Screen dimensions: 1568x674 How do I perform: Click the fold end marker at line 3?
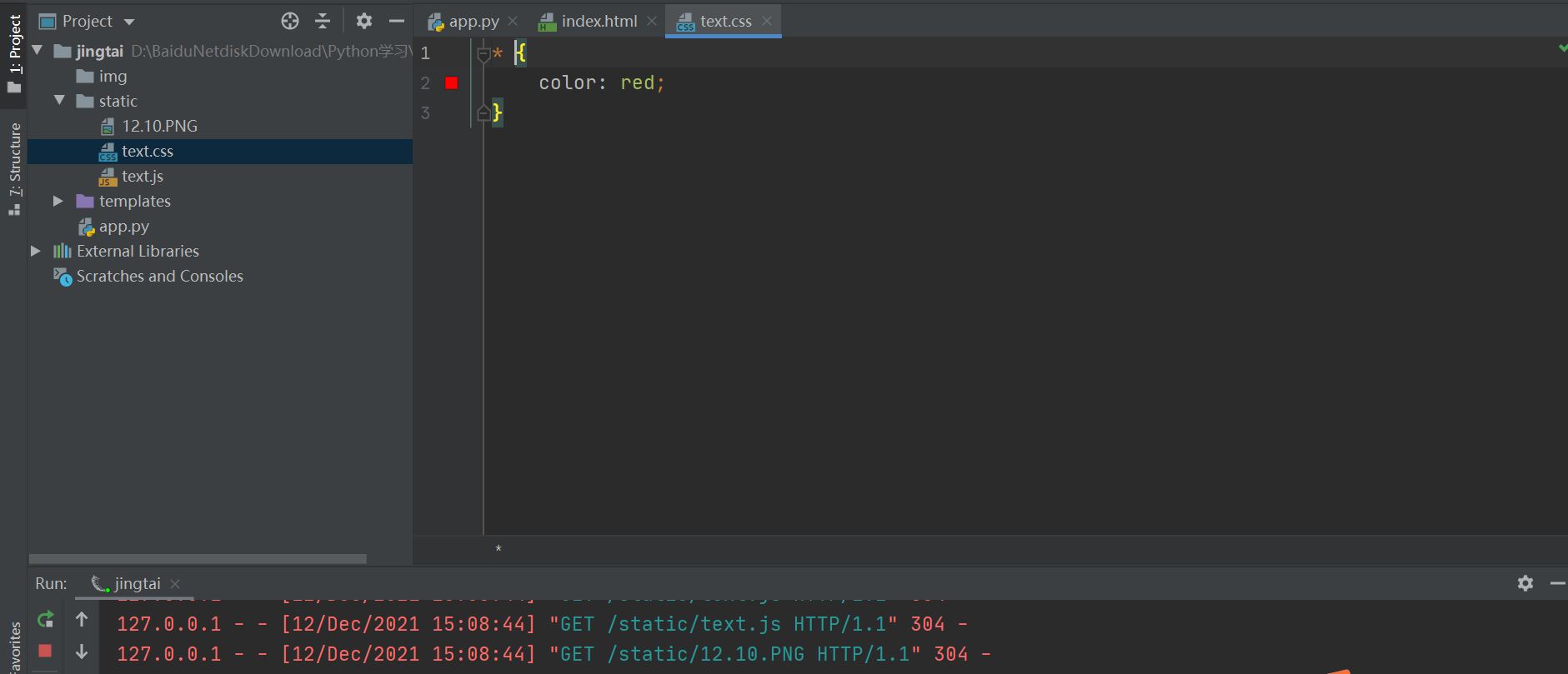[483, 112]
